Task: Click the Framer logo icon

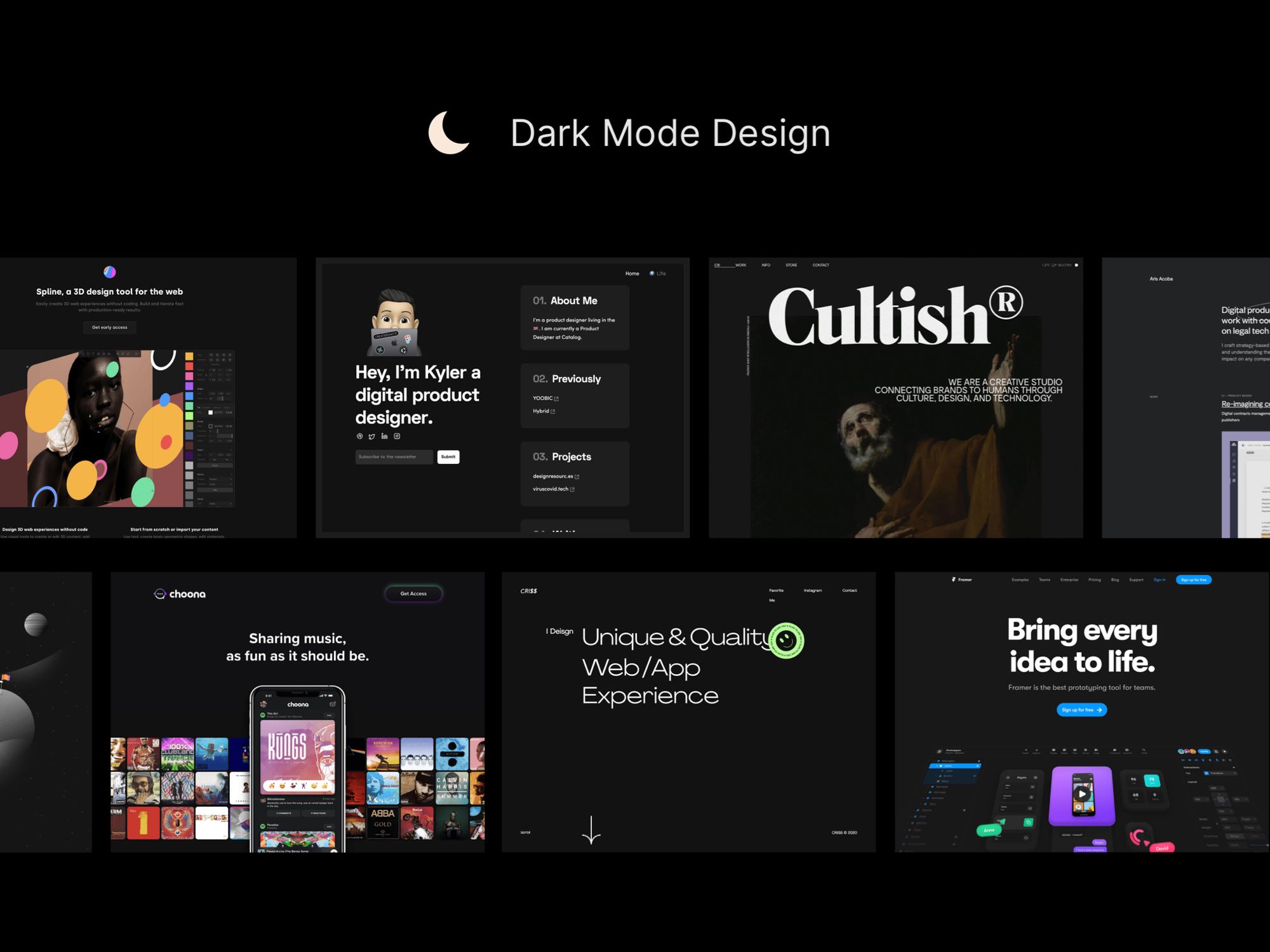Action: point(954,579)
